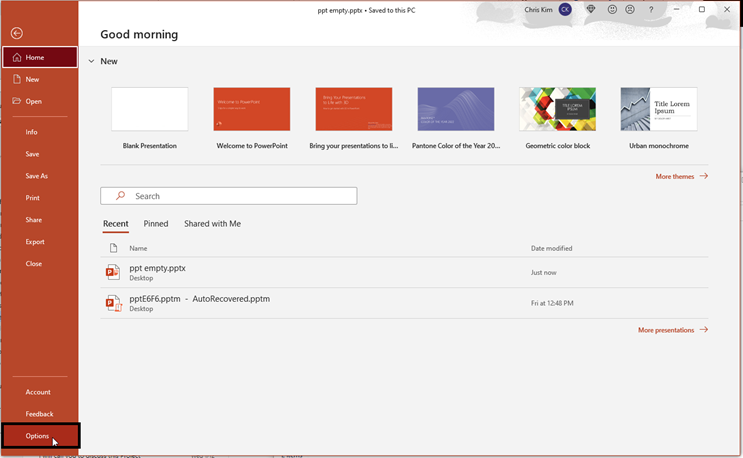Open pptE6F6.pptm AutoRecovered file
Viewport: 743px width, 458px height.
click(404, 303)
